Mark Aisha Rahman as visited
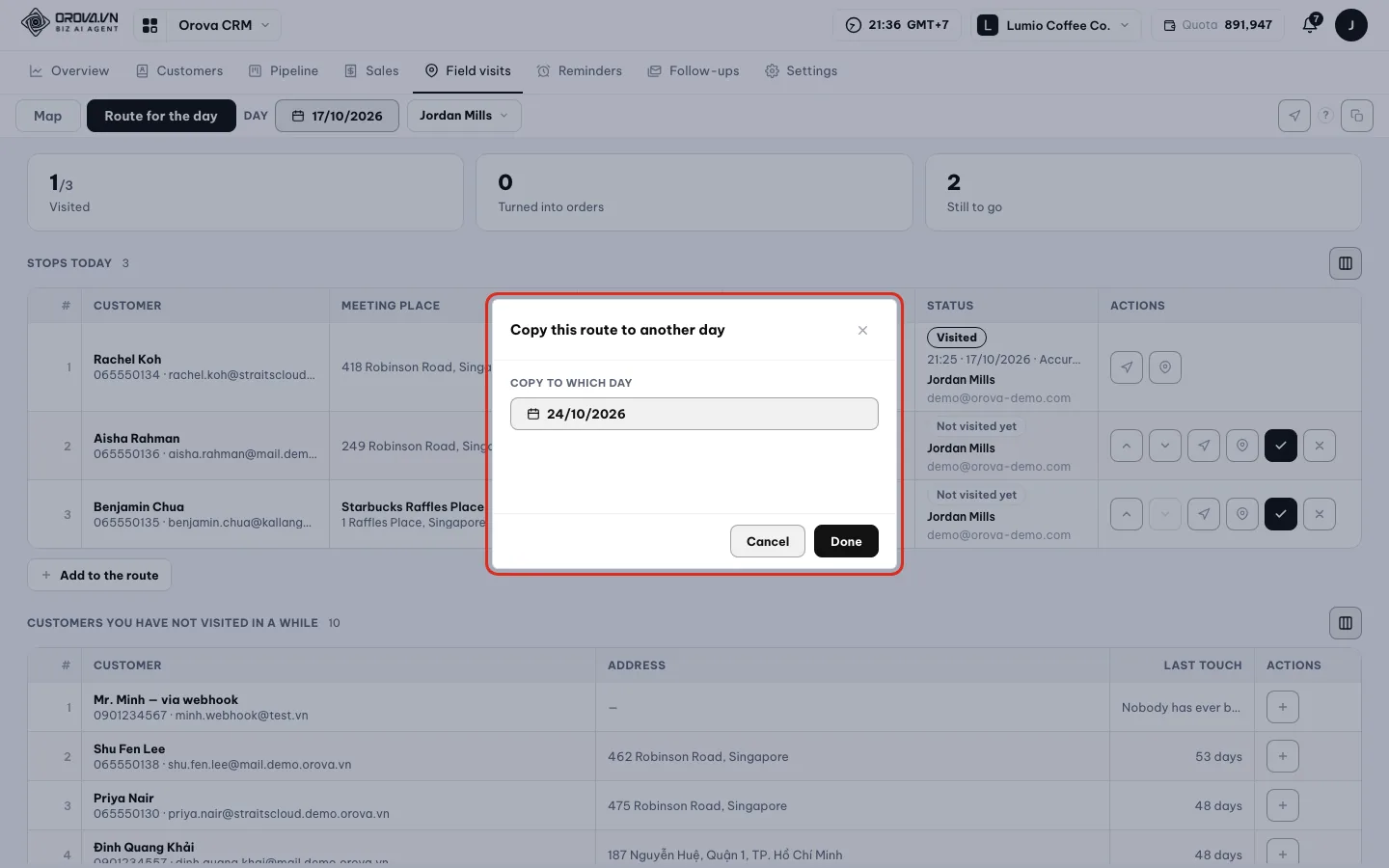Screen dimensions: 1389x868 click(x=1281, y=446)
